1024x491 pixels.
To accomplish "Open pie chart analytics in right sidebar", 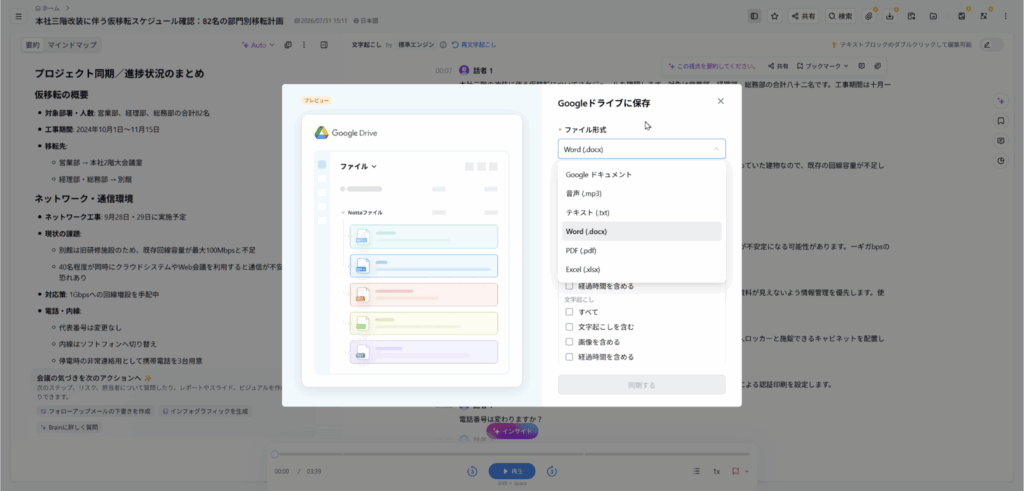I will click(1000, 161).
